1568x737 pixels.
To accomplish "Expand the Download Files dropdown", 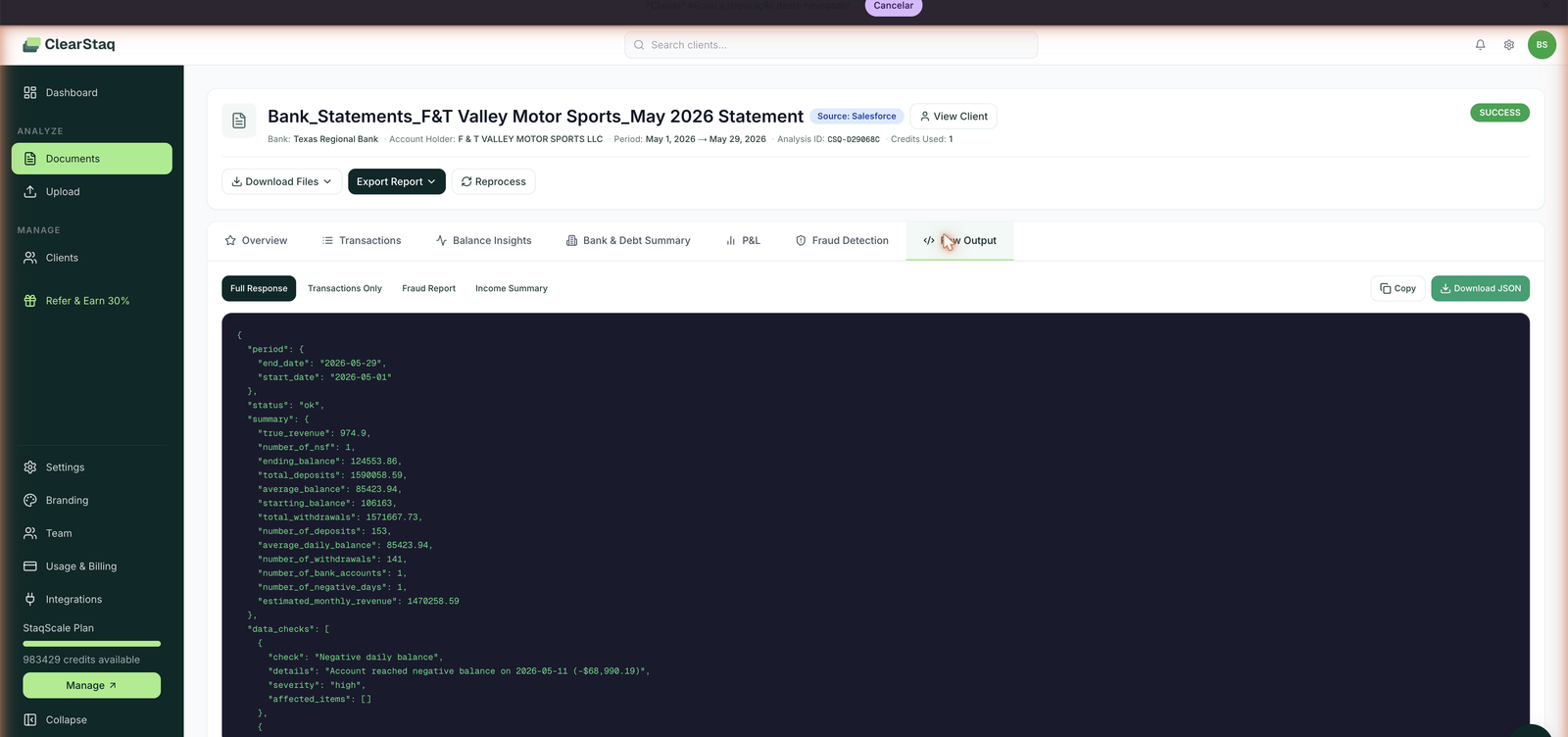I will pyautogui.click(x=282, y=182).
